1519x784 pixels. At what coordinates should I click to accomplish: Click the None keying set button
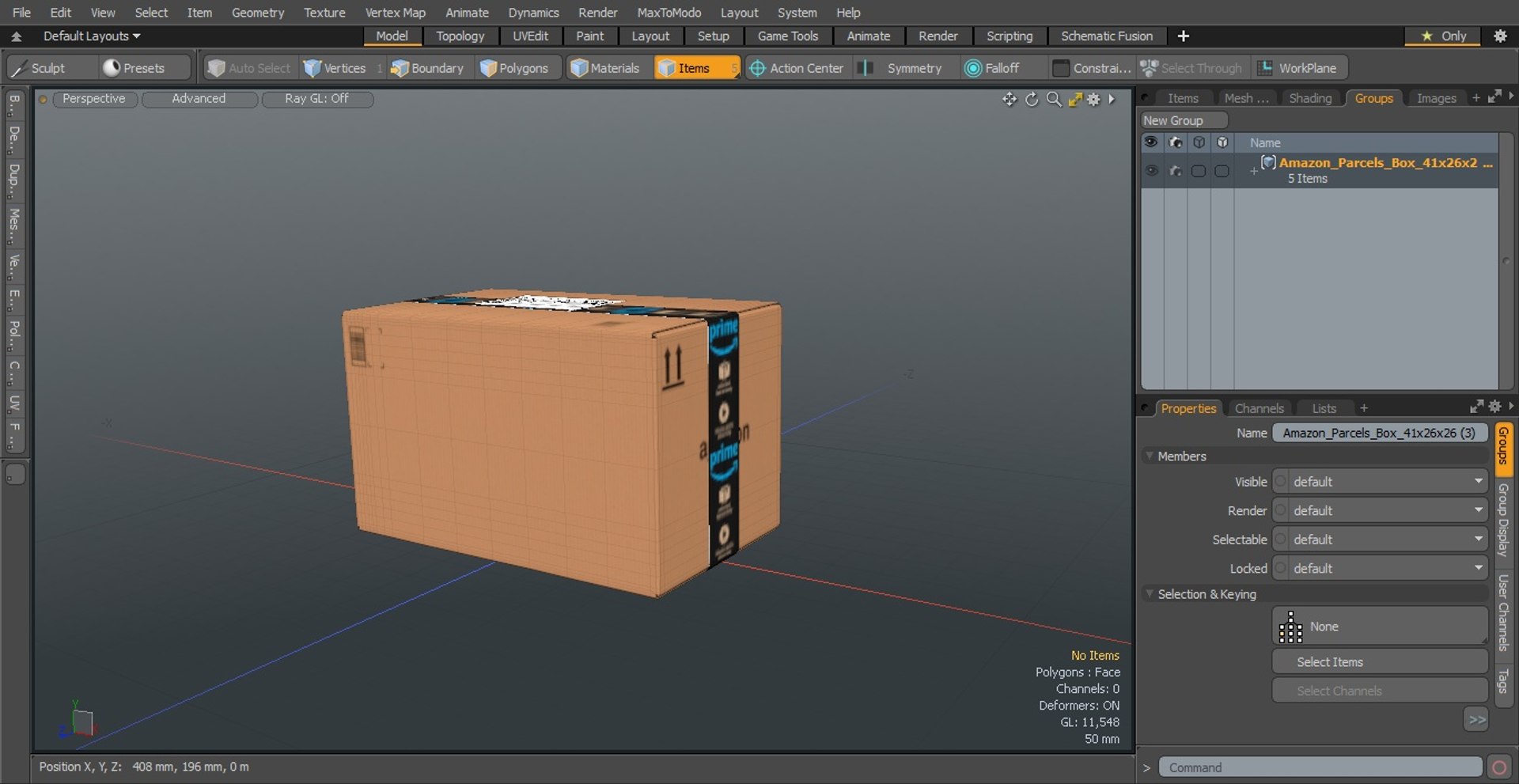(x=1380, y=626)
